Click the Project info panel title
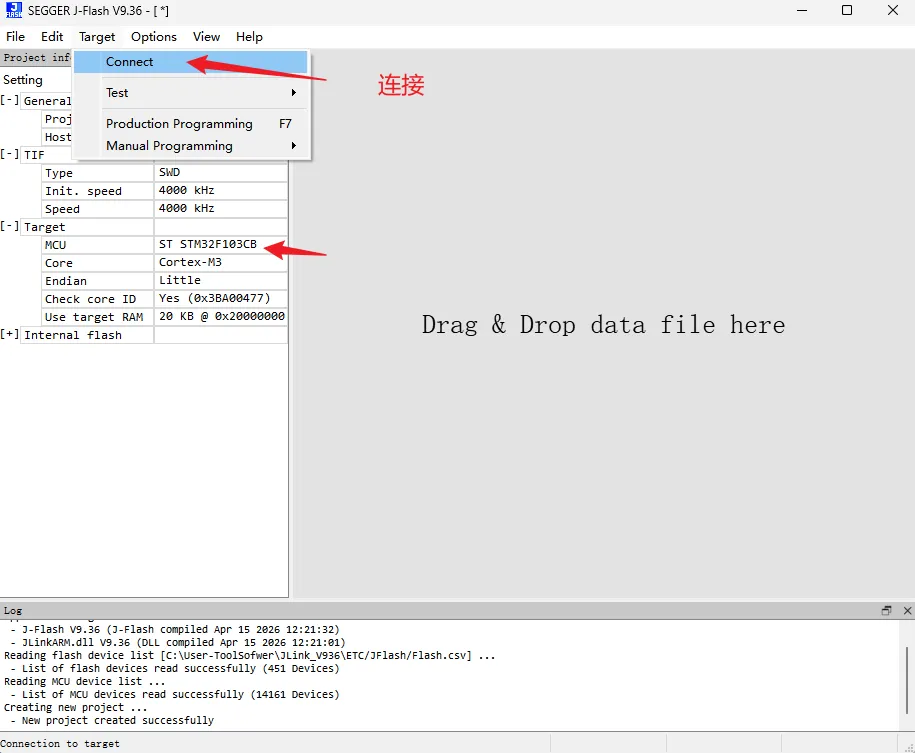This screenshot has height=753, width=915. [x=36, y=57]
